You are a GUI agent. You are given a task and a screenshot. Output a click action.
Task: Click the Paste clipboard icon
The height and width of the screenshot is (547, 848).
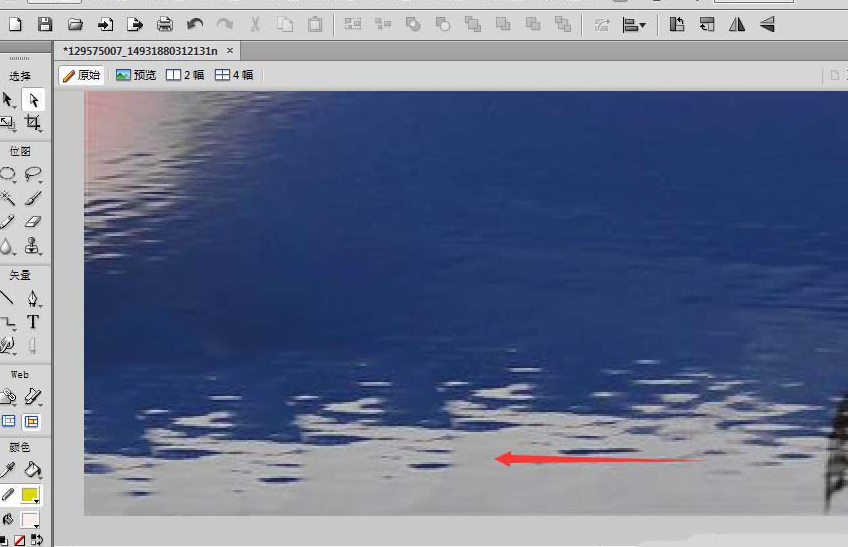click(x=315, y=24)
